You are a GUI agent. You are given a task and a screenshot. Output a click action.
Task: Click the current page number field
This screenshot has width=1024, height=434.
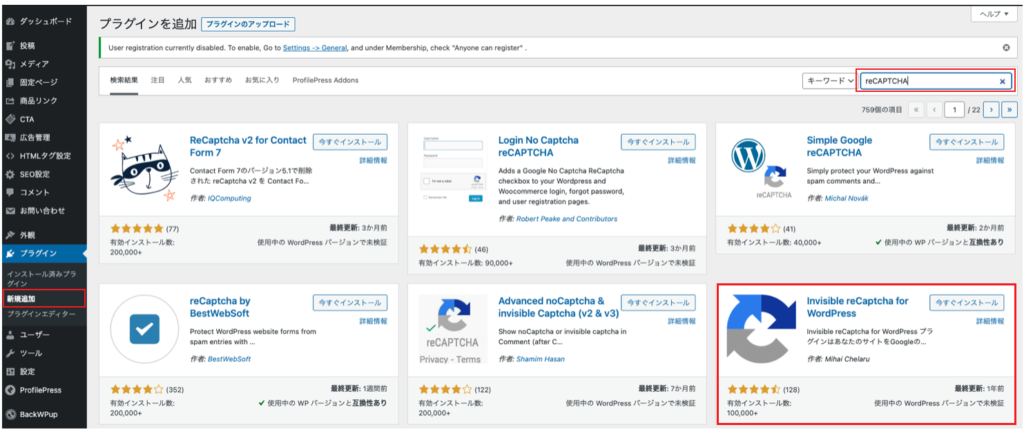pos(955,110)
